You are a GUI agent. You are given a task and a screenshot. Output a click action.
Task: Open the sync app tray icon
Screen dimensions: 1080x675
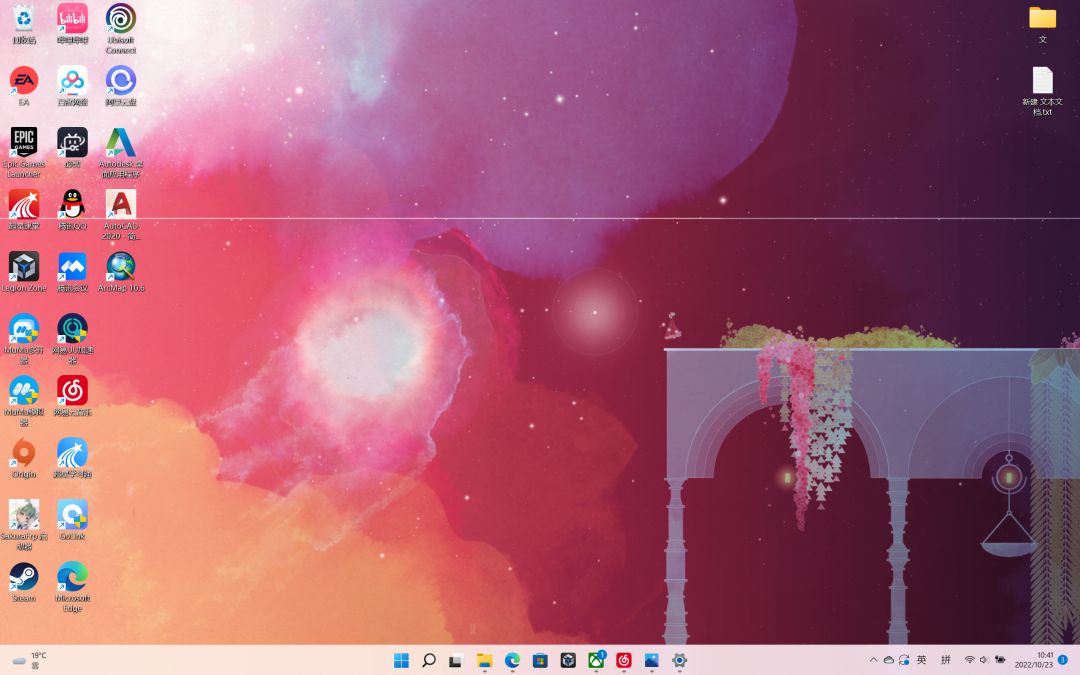904,660
